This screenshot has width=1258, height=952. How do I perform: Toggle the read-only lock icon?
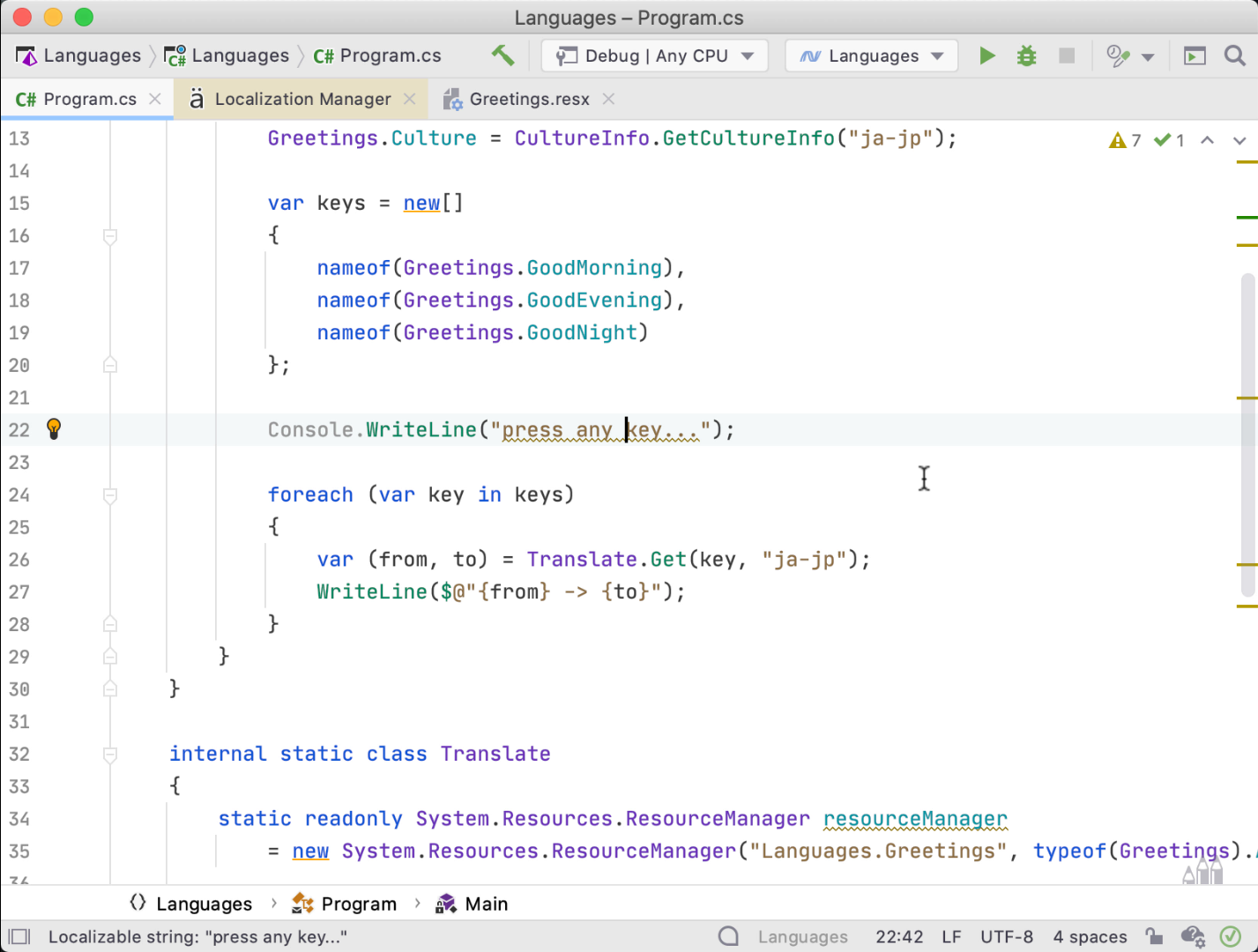1153,936
